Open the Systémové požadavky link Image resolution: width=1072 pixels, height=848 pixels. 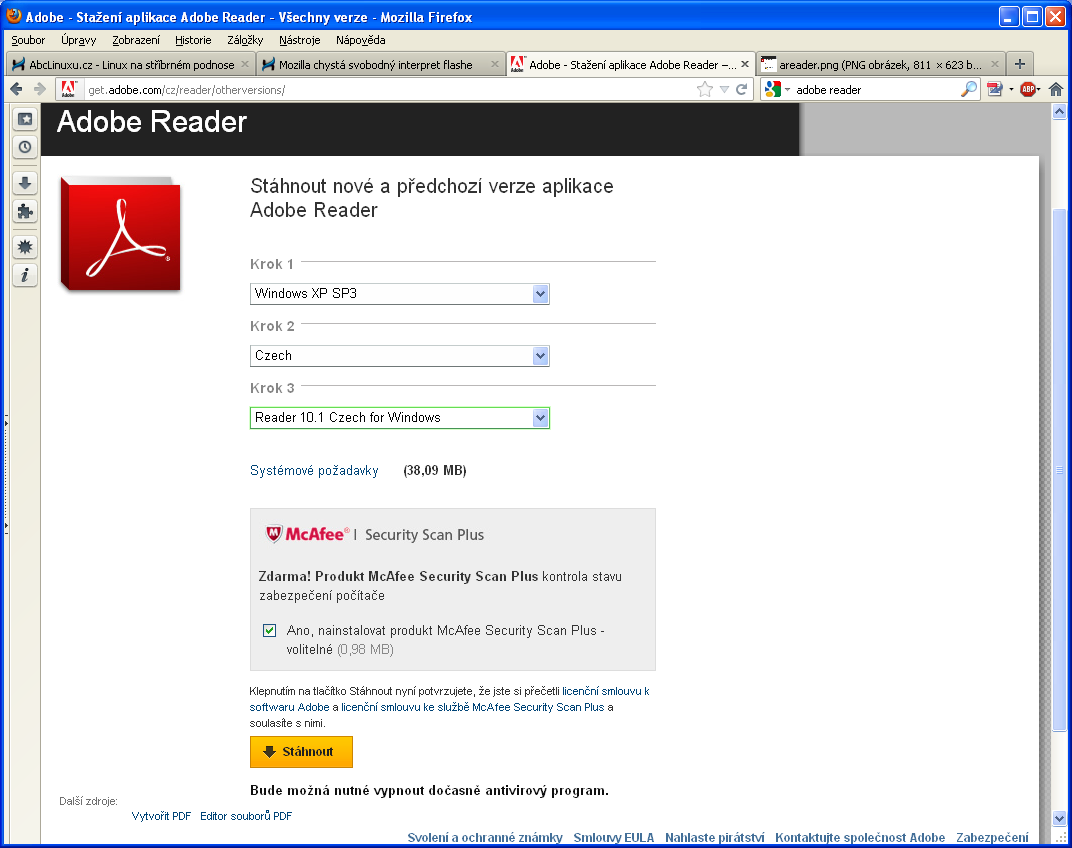click(314, 471)
